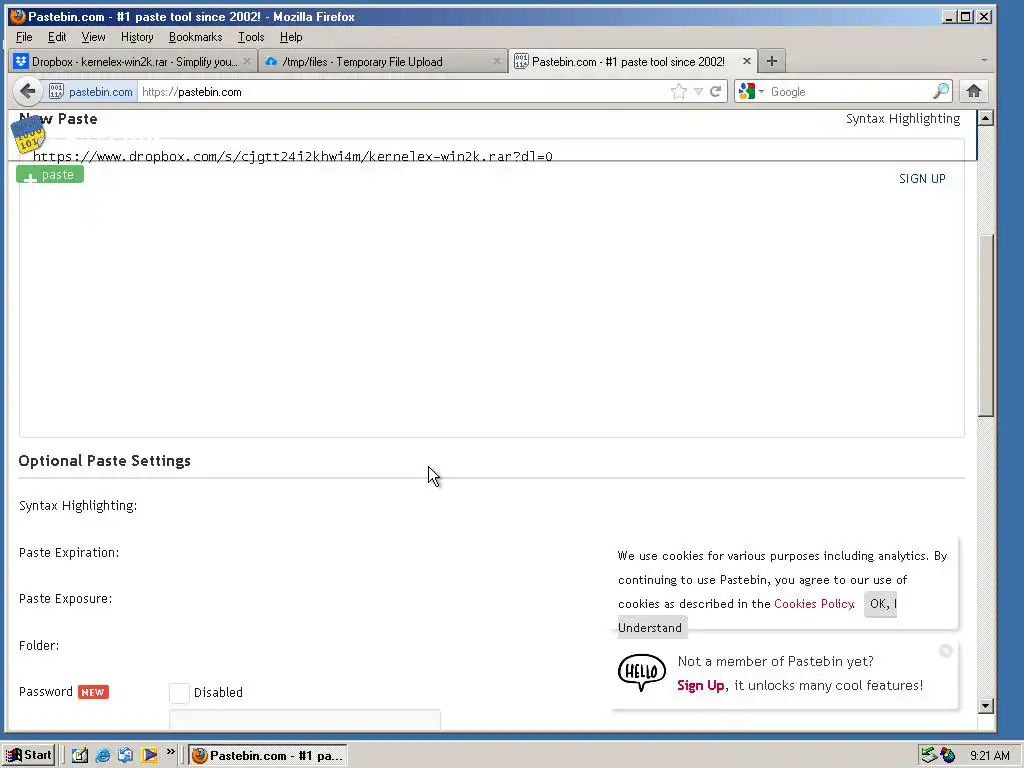Click the vertical scrollbar thumb
Screen dimensions: 1024x768
tap(985, 325)
